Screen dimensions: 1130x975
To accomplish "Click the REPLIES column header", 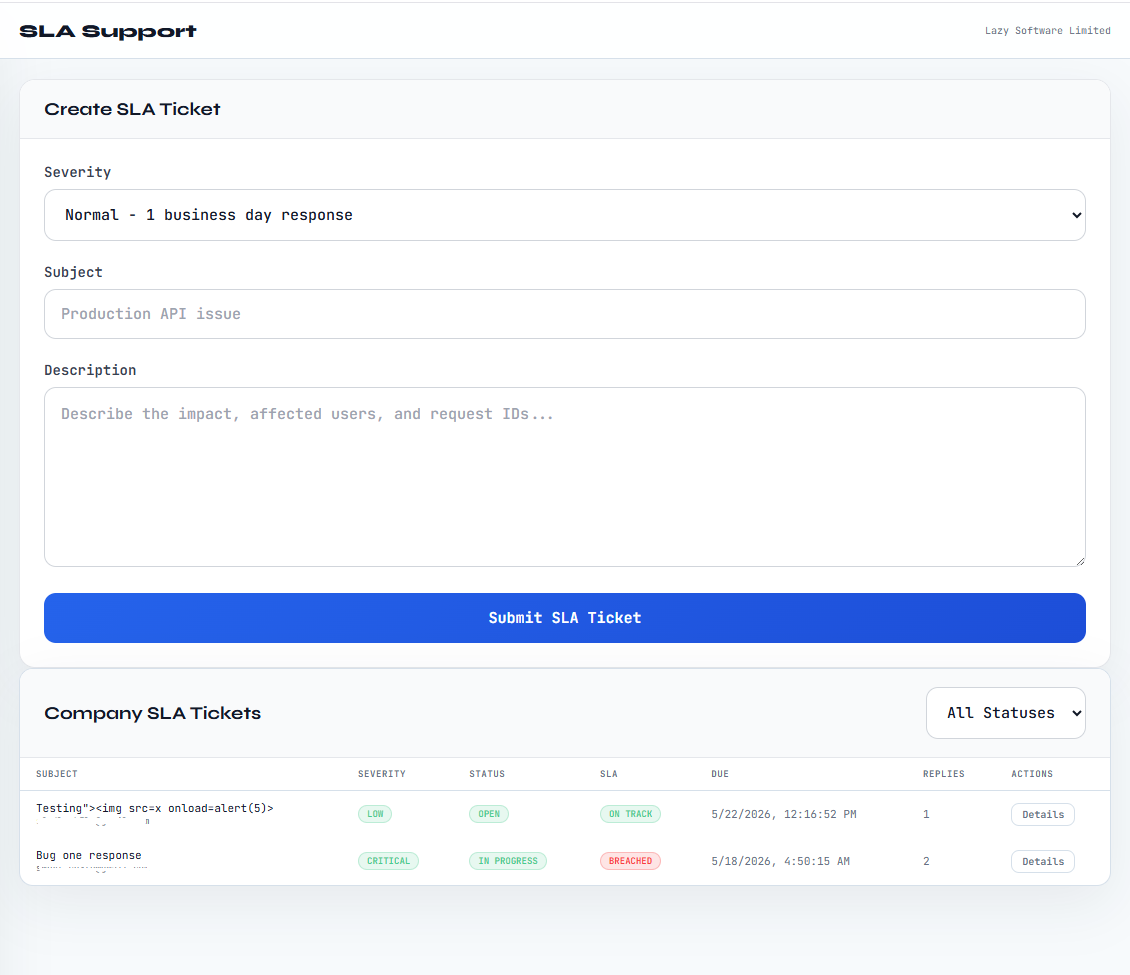I will coord(943,774).
